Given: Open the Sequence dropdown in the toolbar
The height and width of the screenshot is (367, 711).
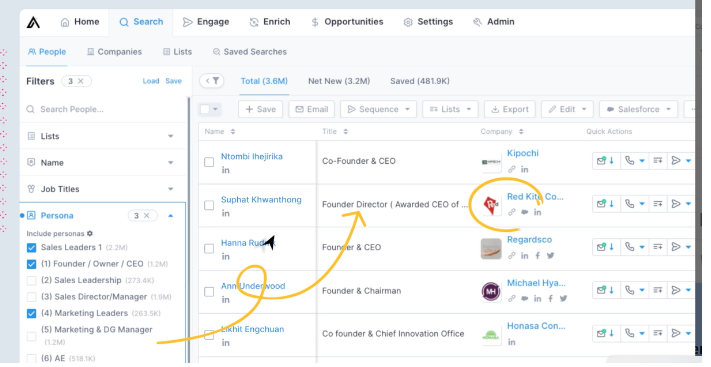Looking at the screenshot, I should (379, 109).
